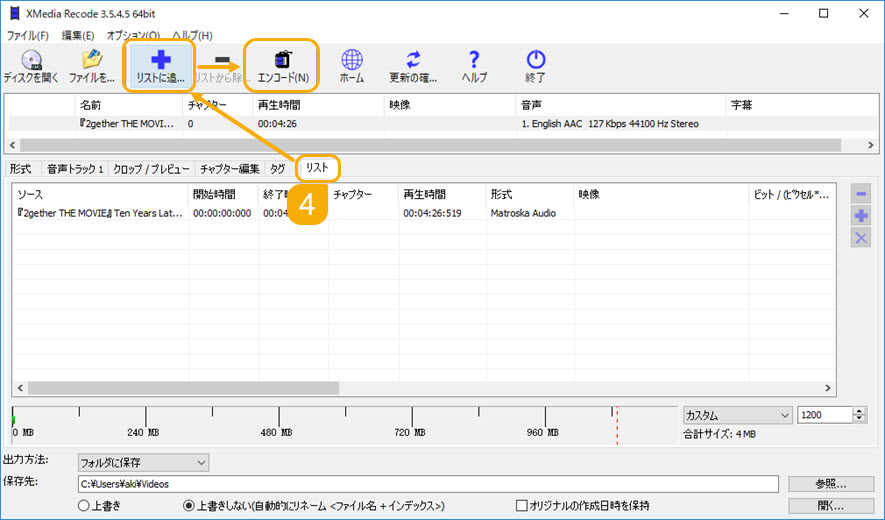Image resolution: width=885 pixels, height=520 pixels.
Task: Open the disc via ディスクを開く icon
Action: [31, 67]
